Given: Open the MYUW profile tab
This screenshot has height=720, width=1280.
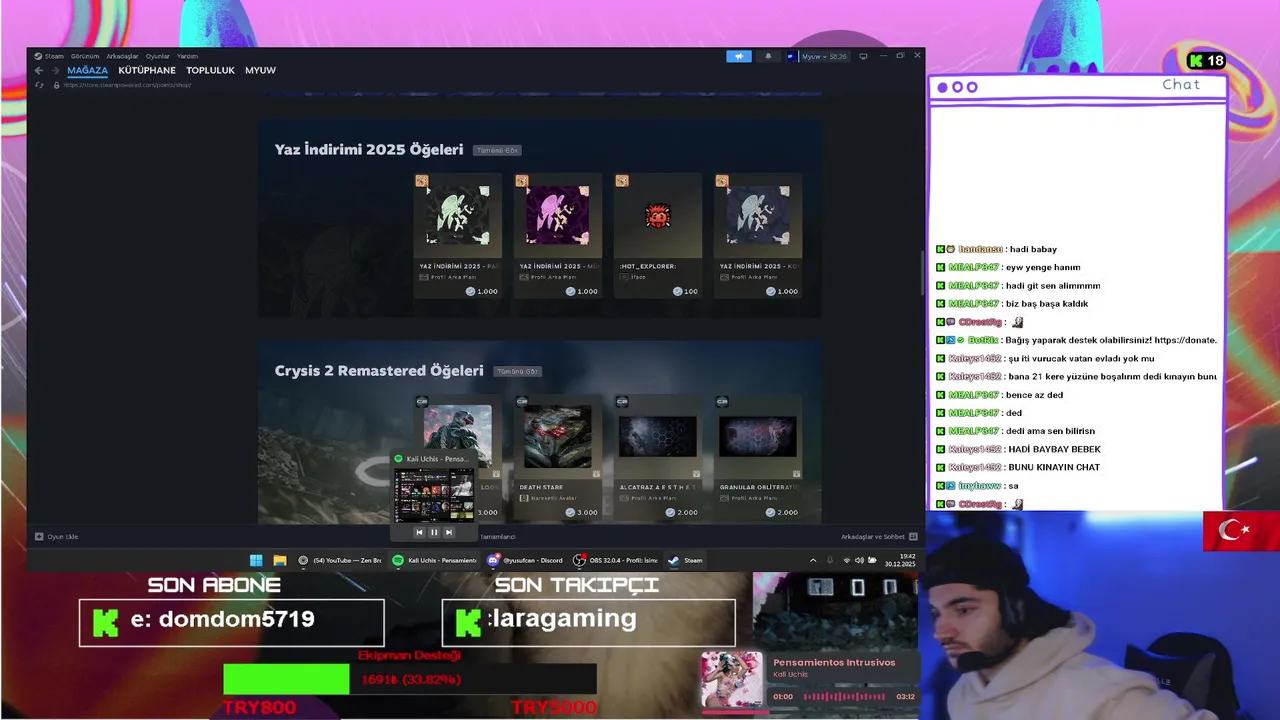Looking at the screenshot, I should (260, 70).
